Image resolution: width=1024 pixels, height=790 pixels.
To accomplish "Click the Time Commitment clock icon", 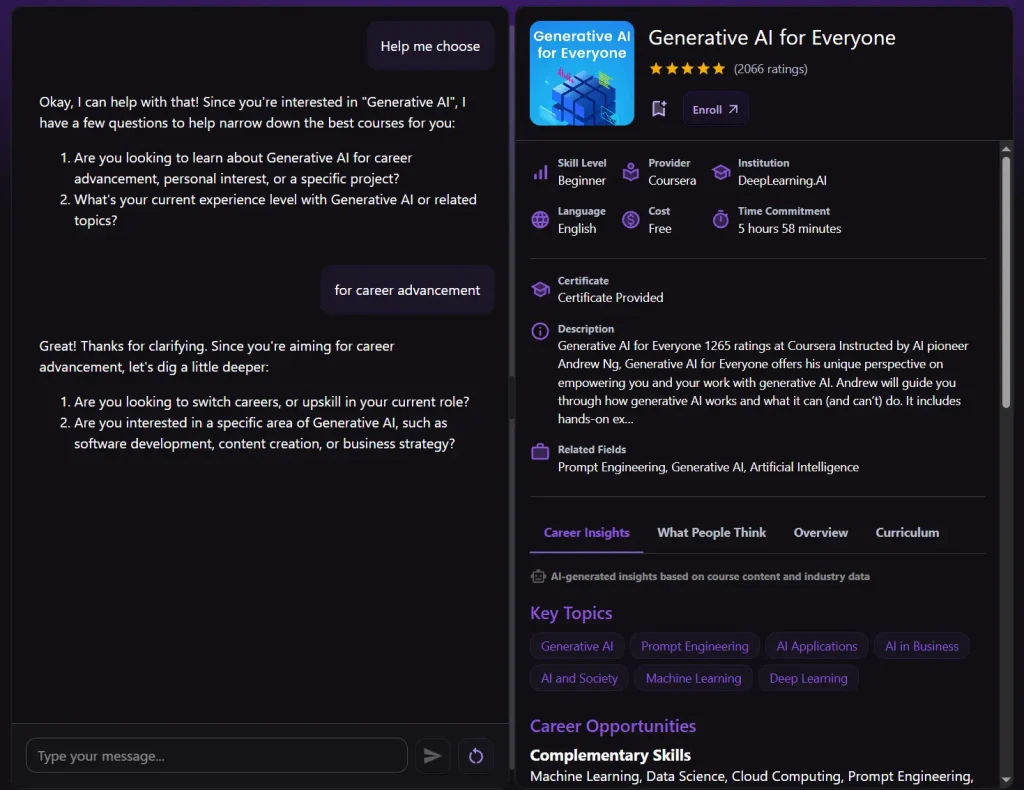I will point(719,219).
